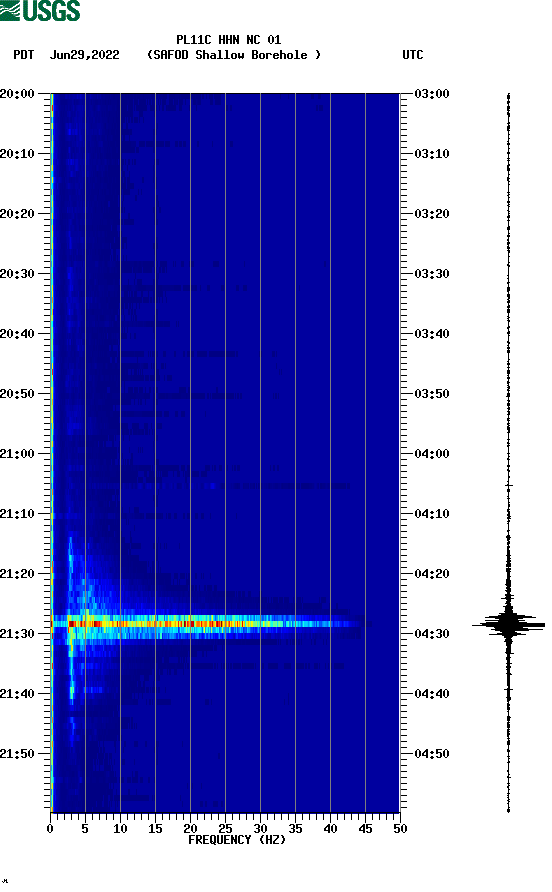552x892 pixels.
Task: Click the red-yellow seismic event band in spectrogram
Action: point(205,624)
